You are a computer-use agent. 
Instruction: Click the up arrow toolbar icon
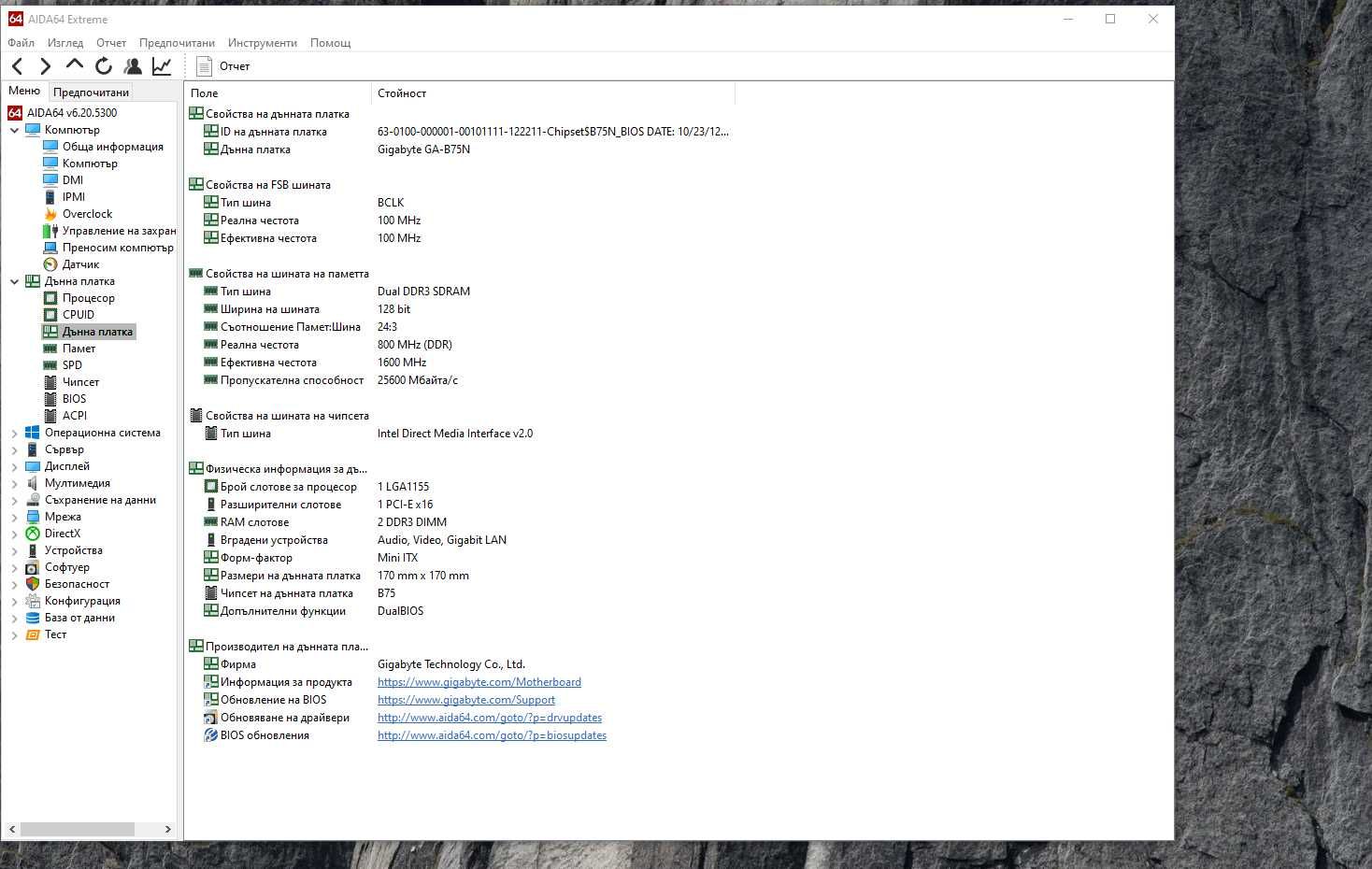tap(74, 65)
